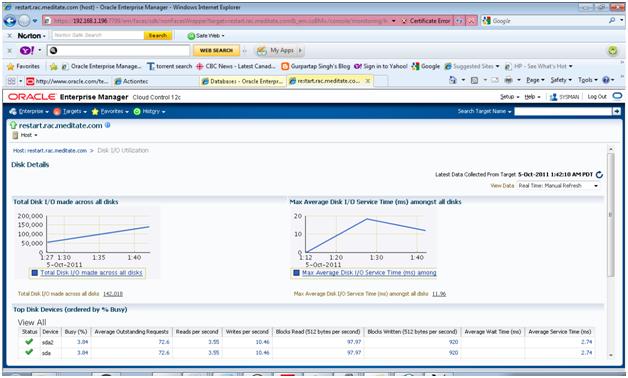Click the IE Help question mark icon
Screen dimensions: 628x378
[606, 80]
